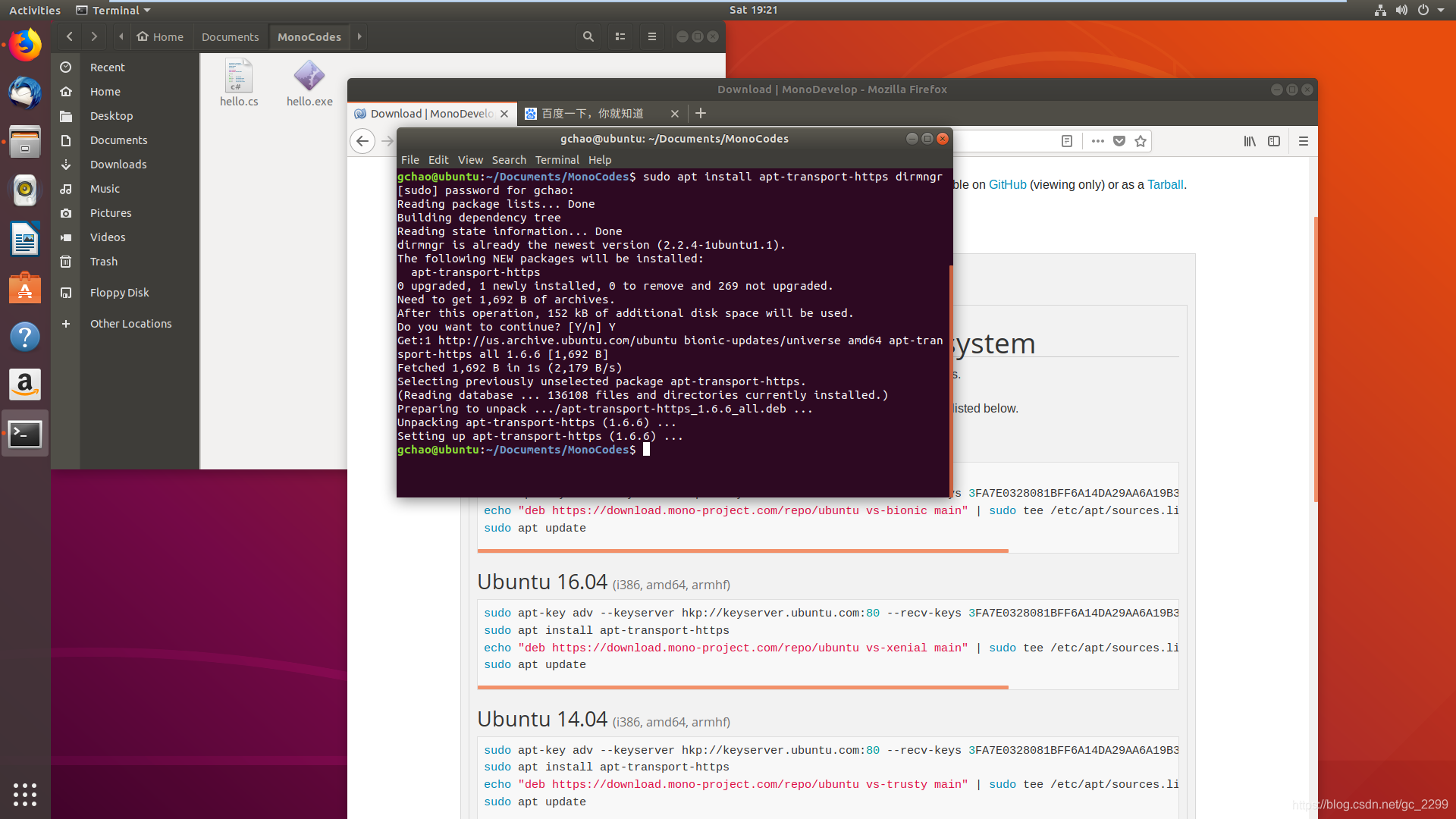Viewport: 1456px width, 819px height.
Task: Open Firefox Library icon
Action: point(1250,141)
